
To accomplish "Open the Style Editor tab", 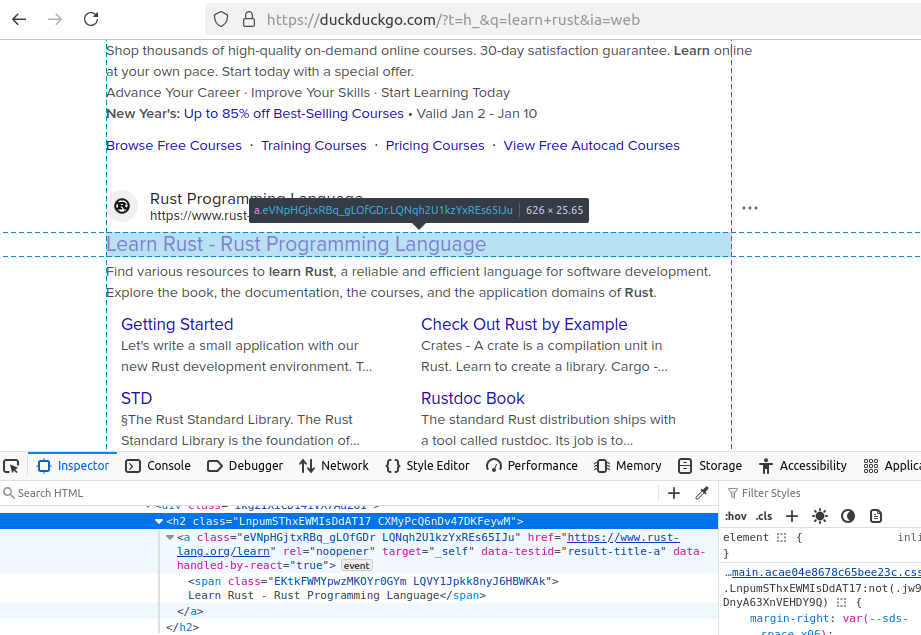I will click(x=428, y=466).
